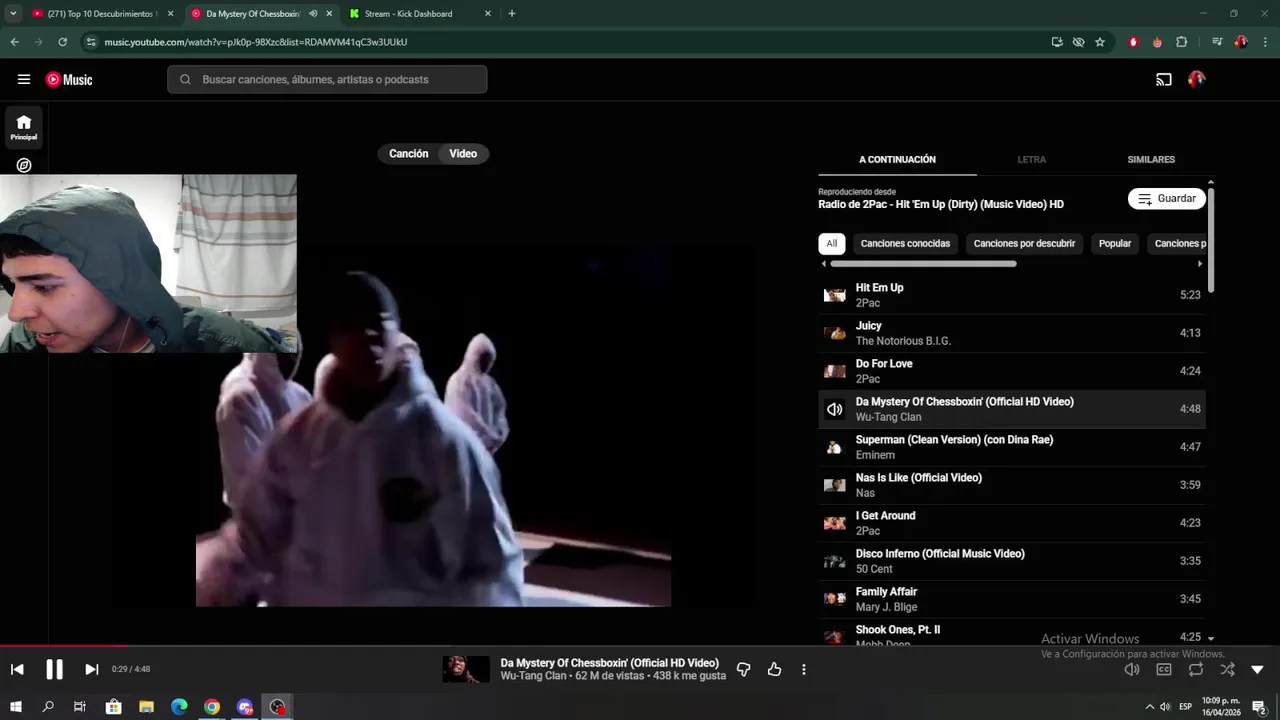Viewport: 1280px width, 720px height.
Task: Open the Principal home sidebar item
Action: tap(24, 127)
